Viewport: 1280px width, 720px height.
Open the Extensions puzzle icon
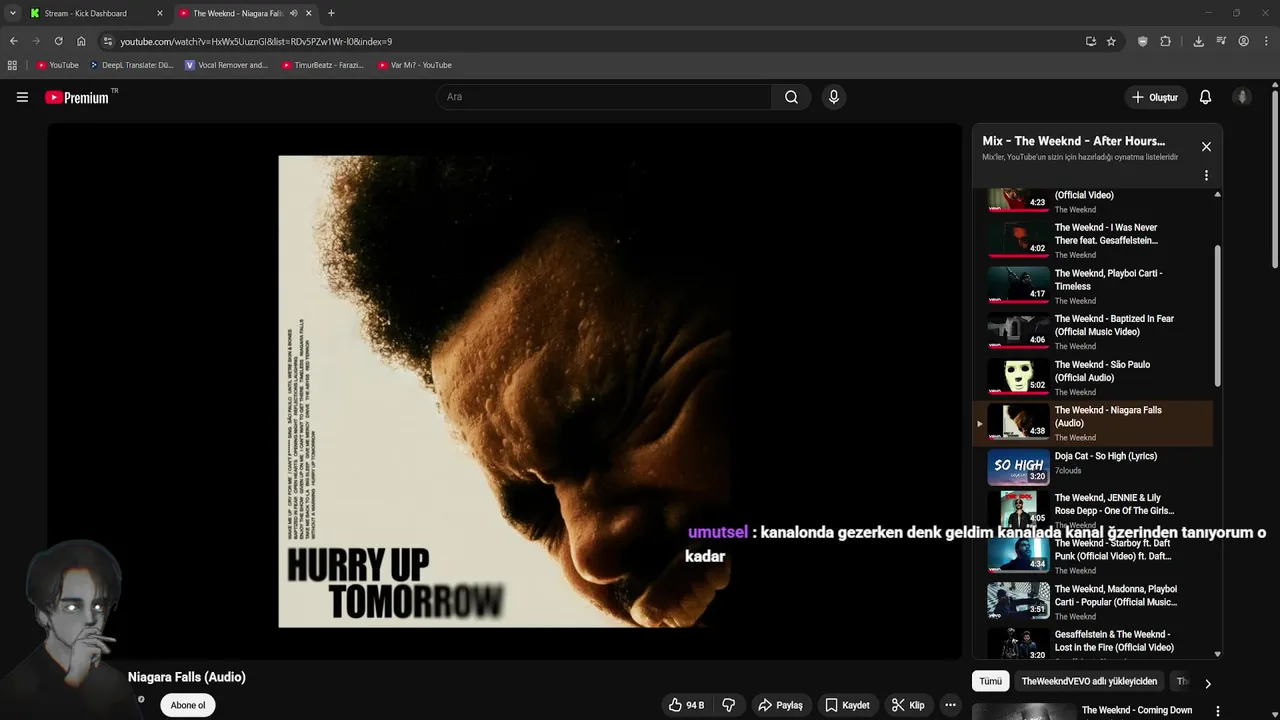coord(1165,41)
